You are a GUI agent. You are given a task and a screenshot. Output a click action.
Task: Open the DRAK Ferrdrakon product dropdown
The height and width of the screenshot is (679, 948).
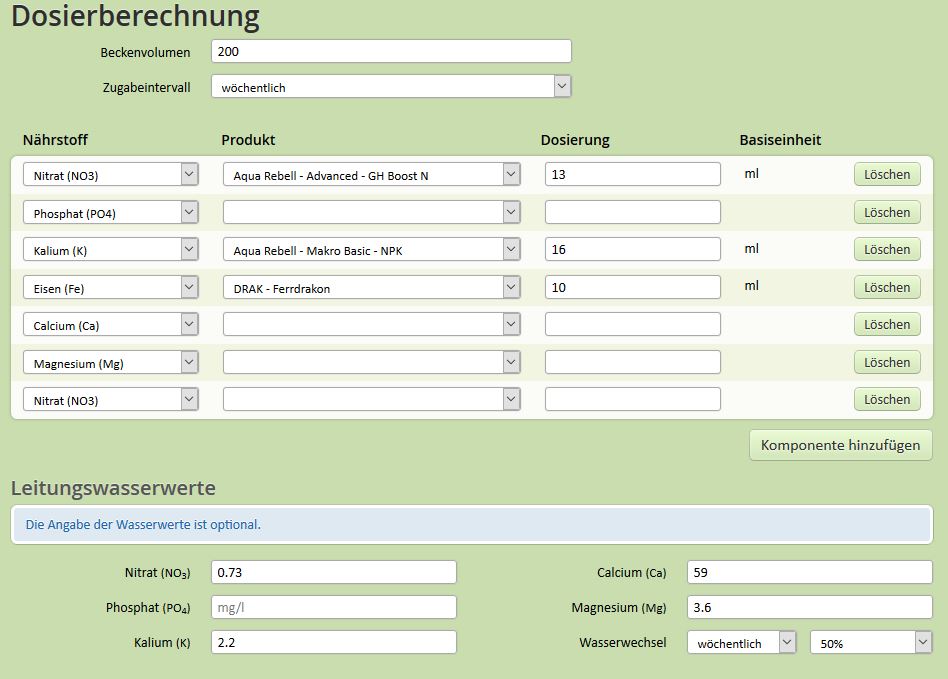coord(371,287)
